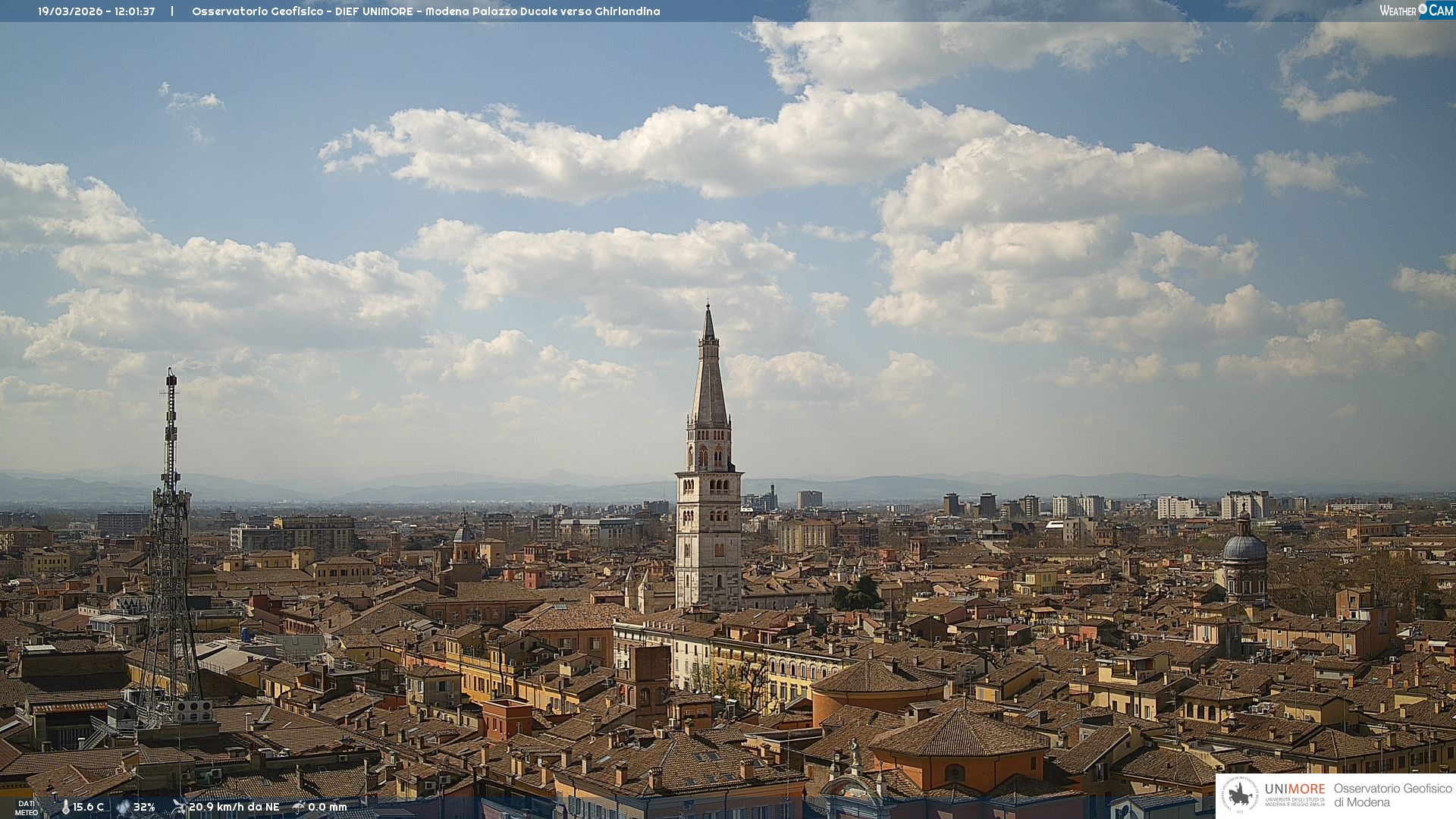This screenshot has width=1456, height=819.
Task: Click the thermometer temperature icon
Action: [x=65, y=808]
